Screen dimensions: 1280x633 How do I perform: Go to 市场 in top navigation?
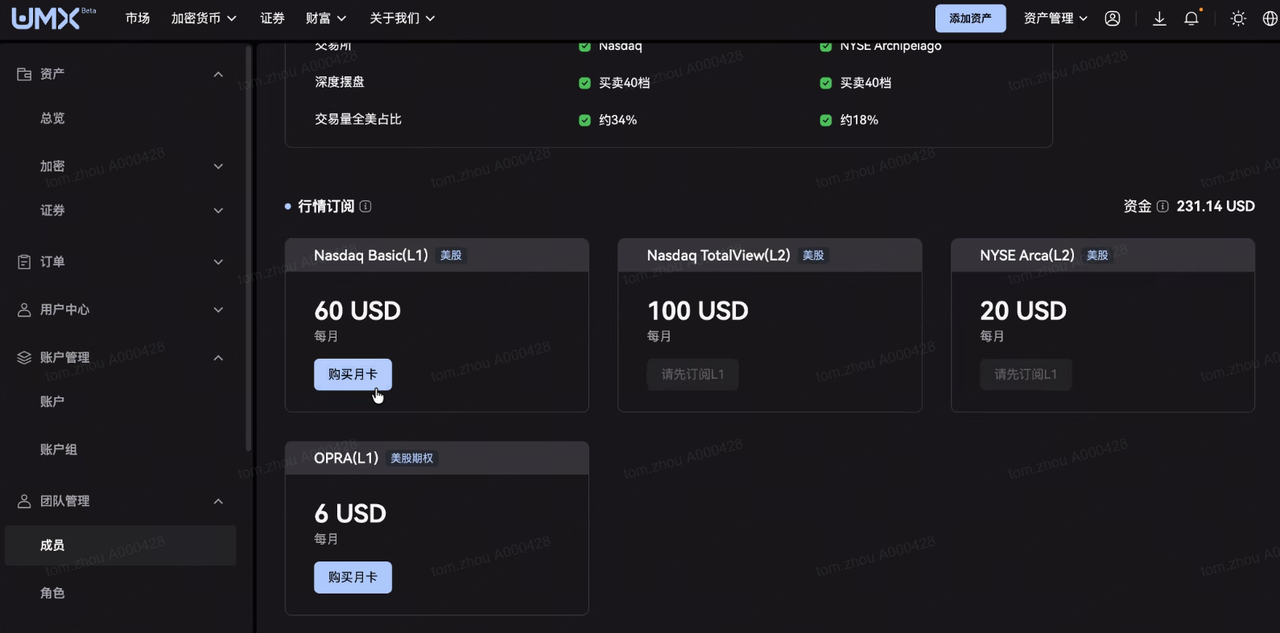point(138,18)
